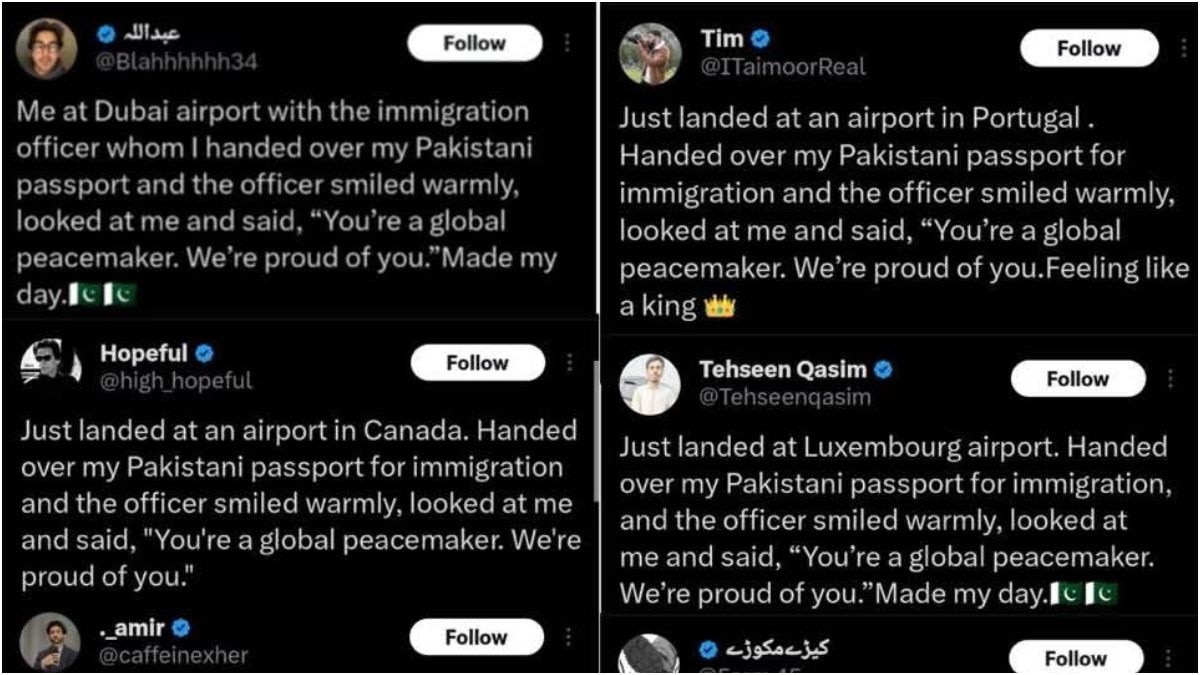Click Follow beside کیڑےمکوڑے's account
The image size is (1200, 675).
point(1078,658)
